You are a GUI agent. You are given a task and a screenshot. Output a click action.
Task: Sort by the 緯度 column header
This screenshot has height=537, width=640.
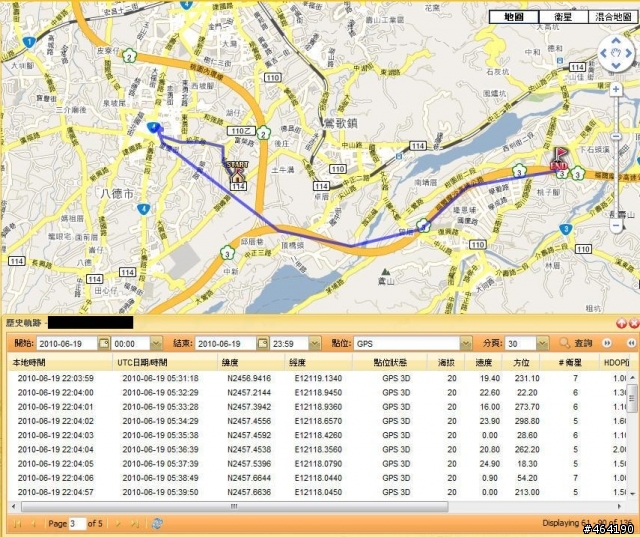[250, 362]
